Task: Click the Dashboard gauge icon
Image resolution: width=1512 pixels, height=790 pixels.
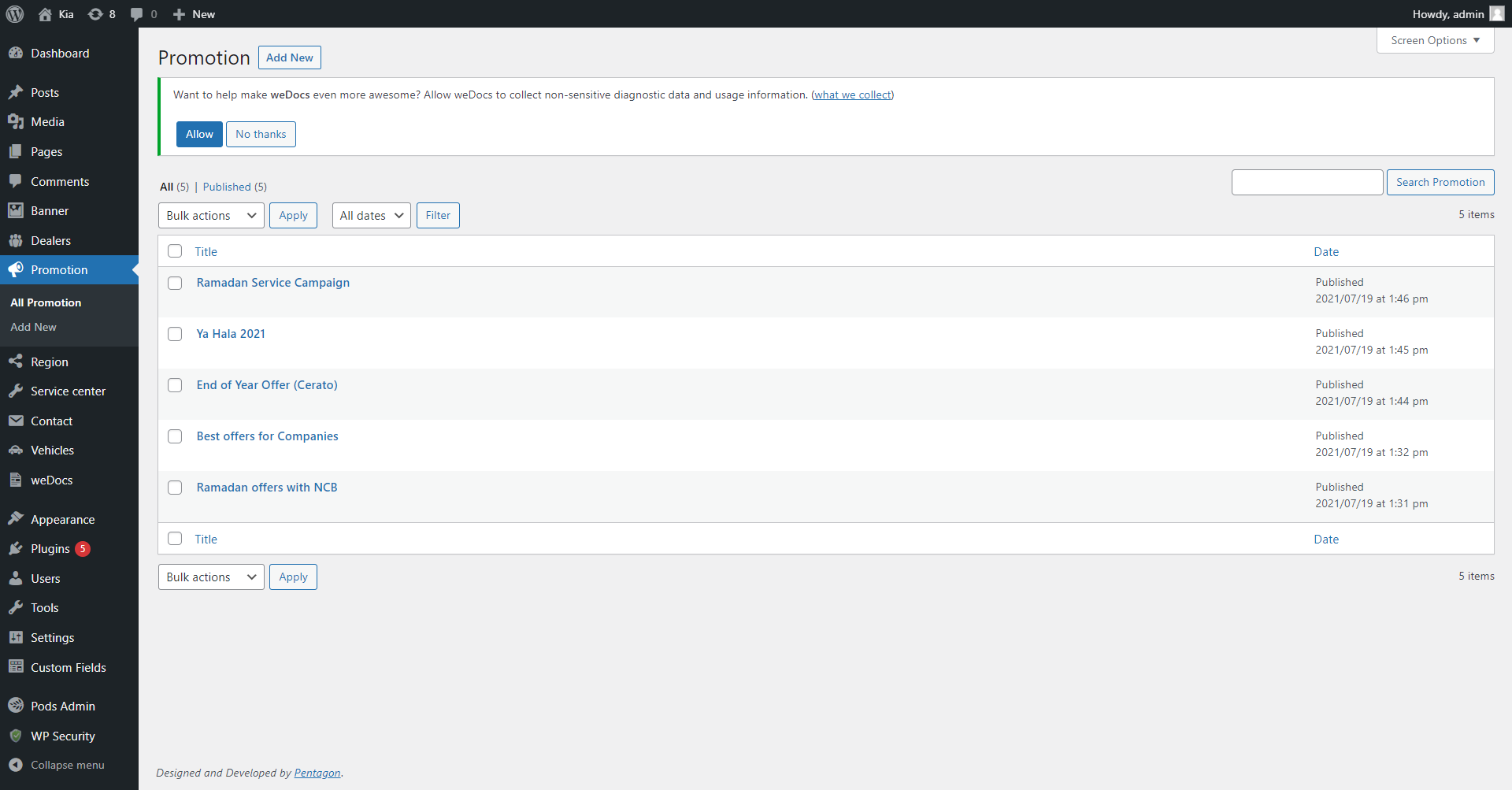Action: [x=16, y=53]
